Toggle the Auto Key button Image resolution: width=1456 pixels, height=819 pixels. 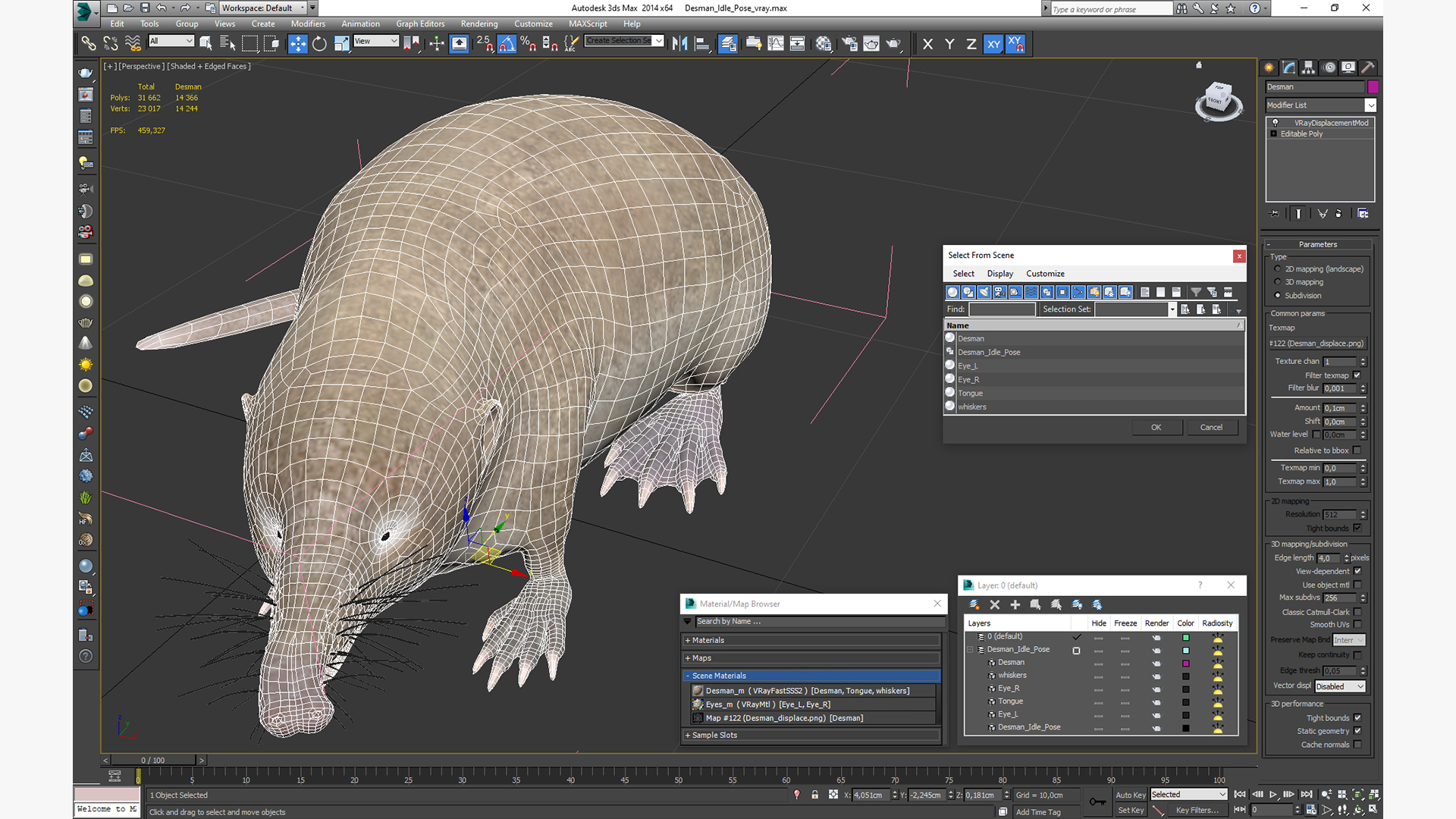point(1130,795)
